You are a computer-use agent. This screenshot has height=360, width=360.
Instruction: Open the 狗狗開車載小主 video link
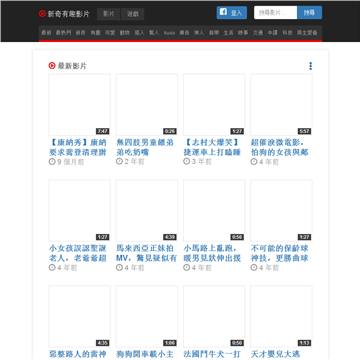coord(145,354)
